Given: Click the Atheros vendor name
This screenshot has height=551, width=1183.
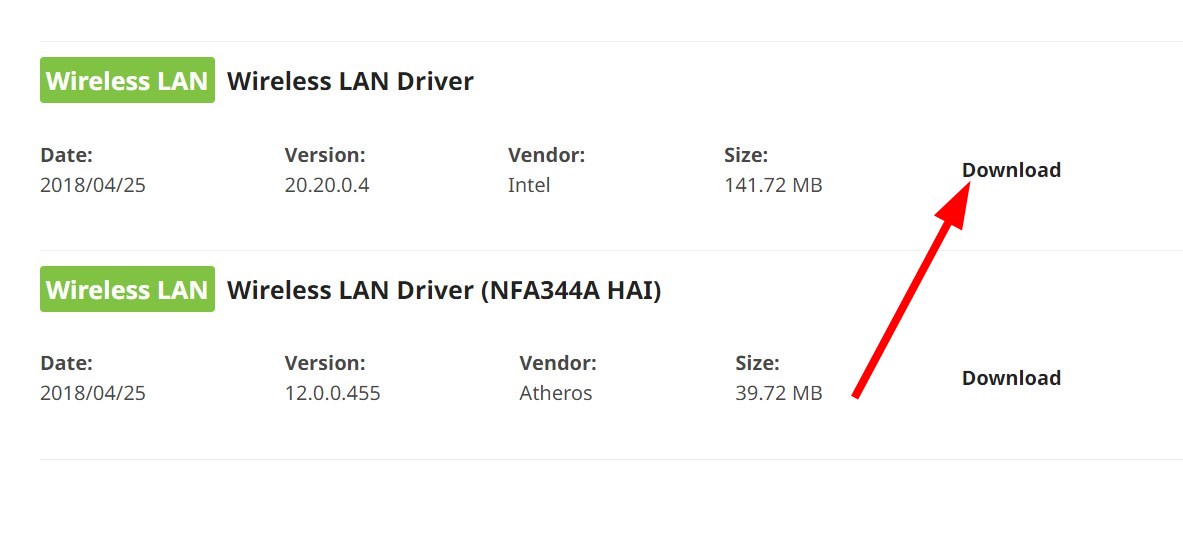Looking at the screenshot, I should point(555,393).
